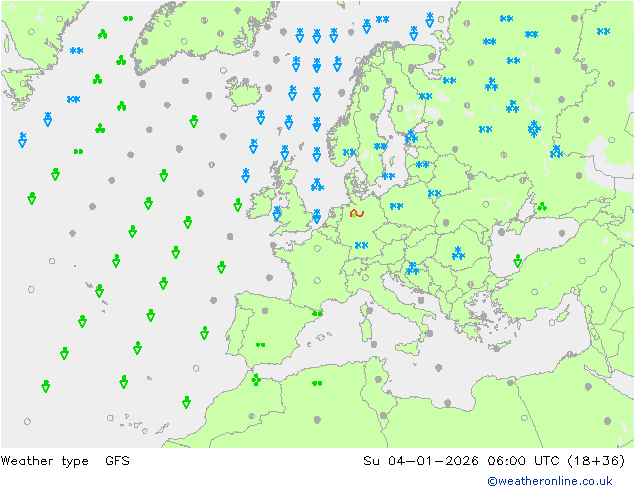
Task: Click the open circle over northern France
Action: [317, 248]
